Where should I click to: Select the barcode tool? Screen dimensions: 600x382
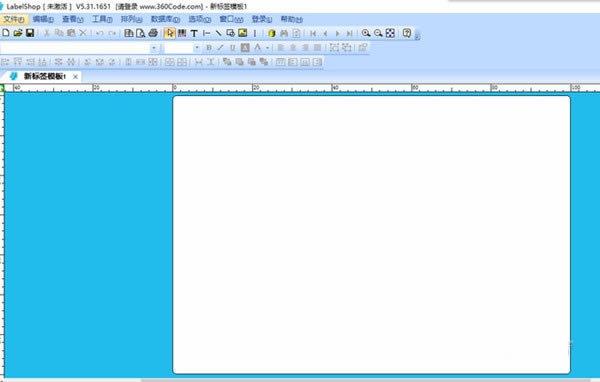tap(182, 33)
